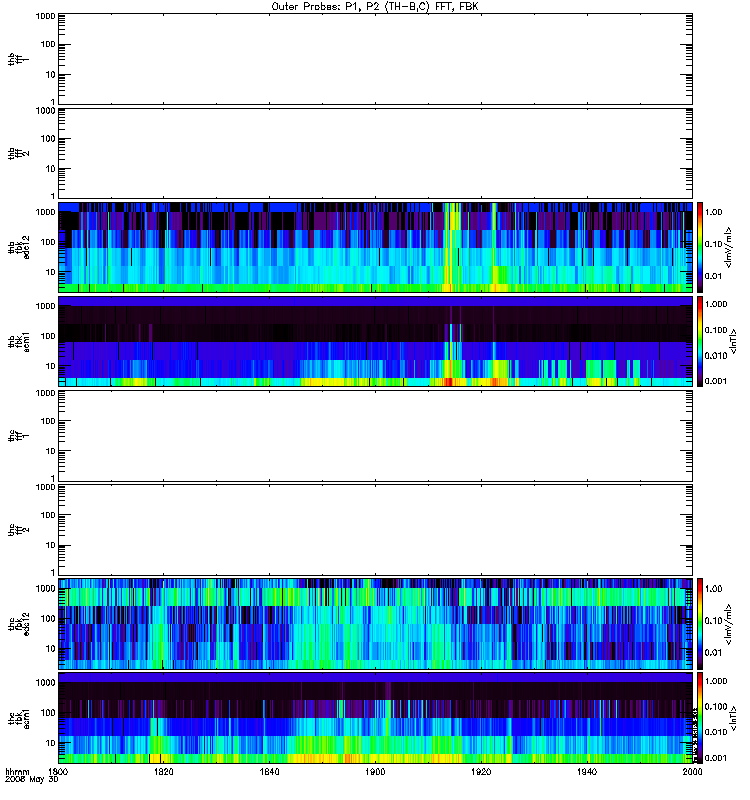Image resolution: width=750 pixels, height=800 pixels.
Task: Click the '1920' time axis label
Action: click(x=481, y=771)
